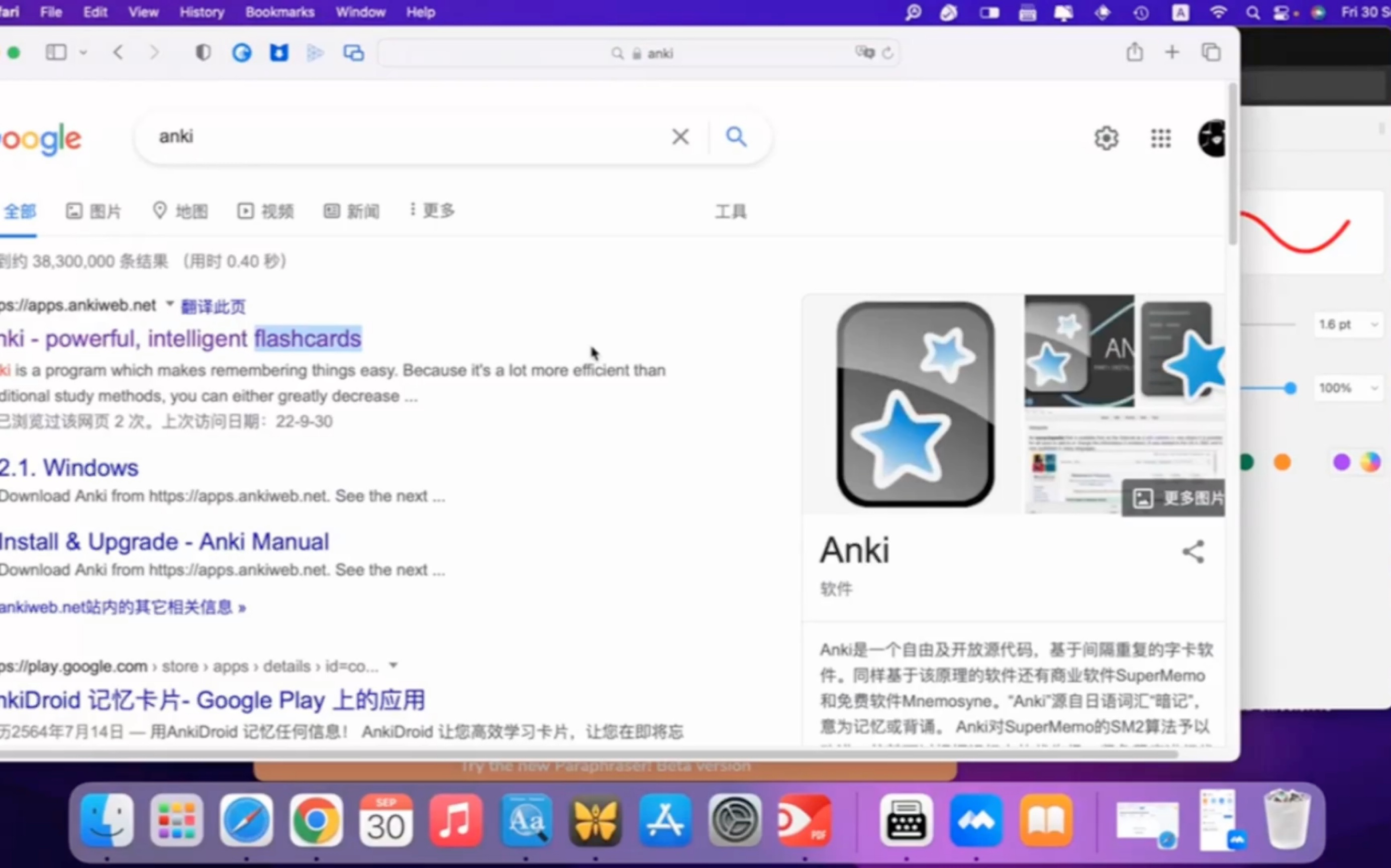Click the overlapping windows extension icon
Image resolution: width=1391 pixels, height=868 pixels.
(x=354, y=53)
